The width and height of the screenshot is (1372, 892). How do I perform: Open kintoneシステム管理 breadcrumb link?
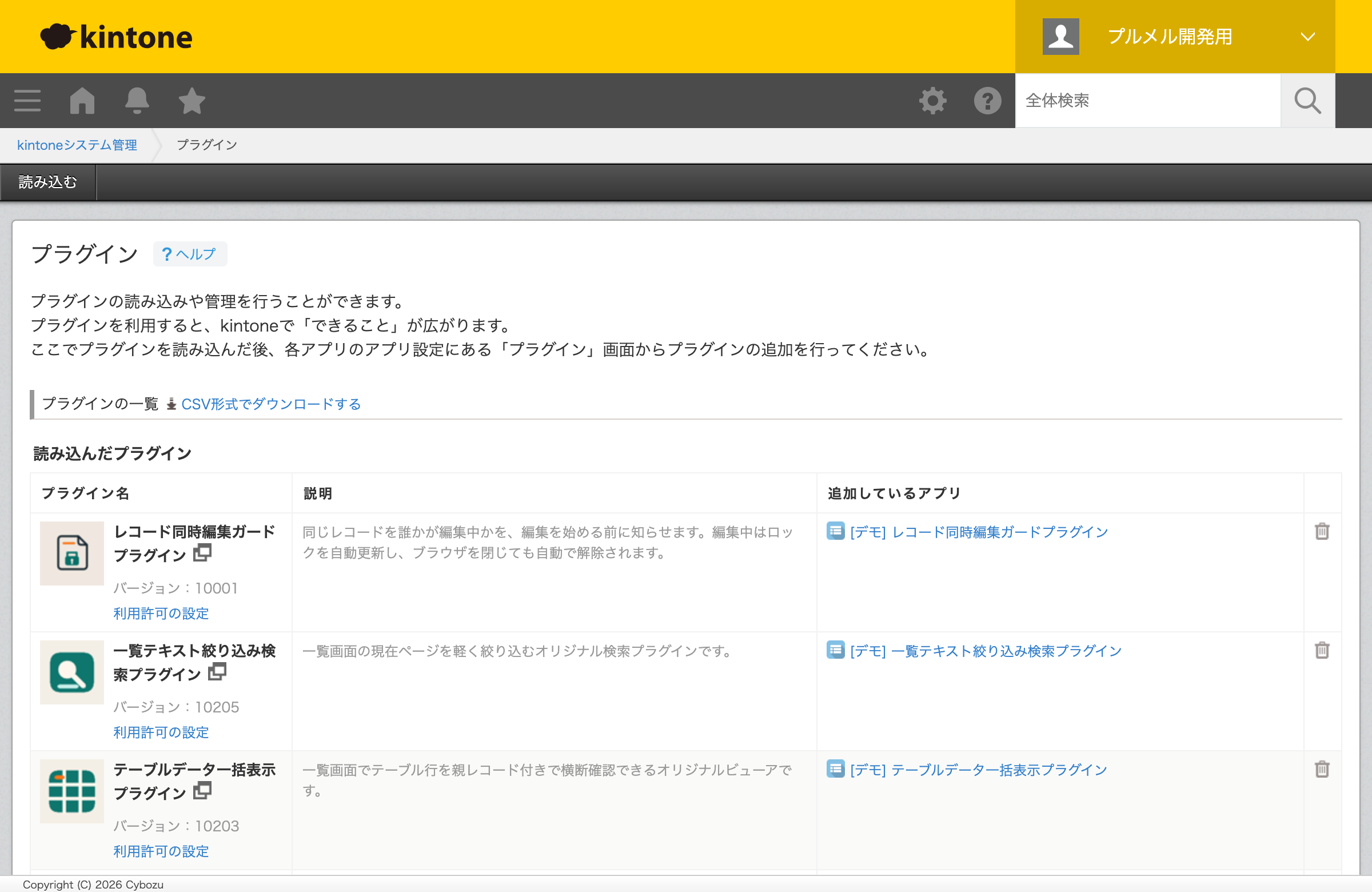click(77, 145)
